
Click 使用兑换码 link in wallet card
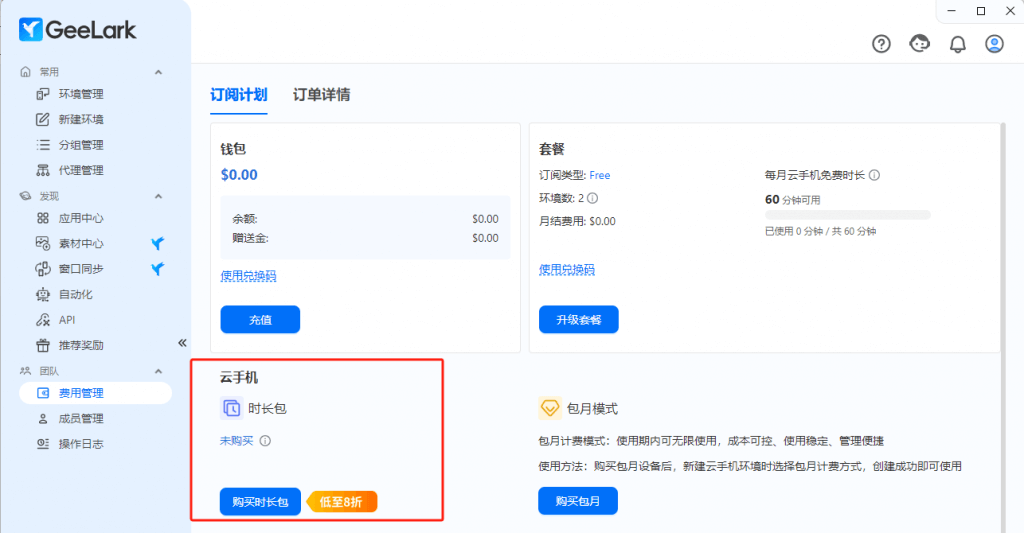click(x=248, y=276)
